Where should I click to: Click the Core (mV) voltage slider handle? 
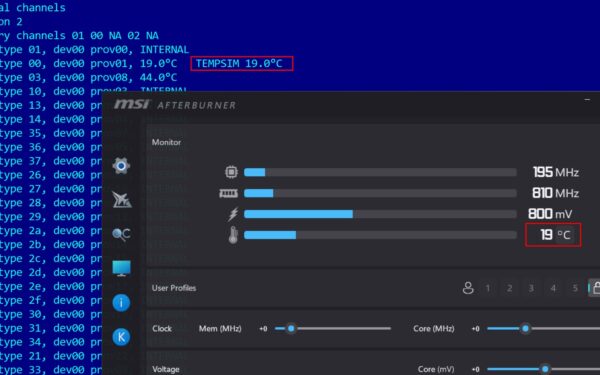point(545,369)
